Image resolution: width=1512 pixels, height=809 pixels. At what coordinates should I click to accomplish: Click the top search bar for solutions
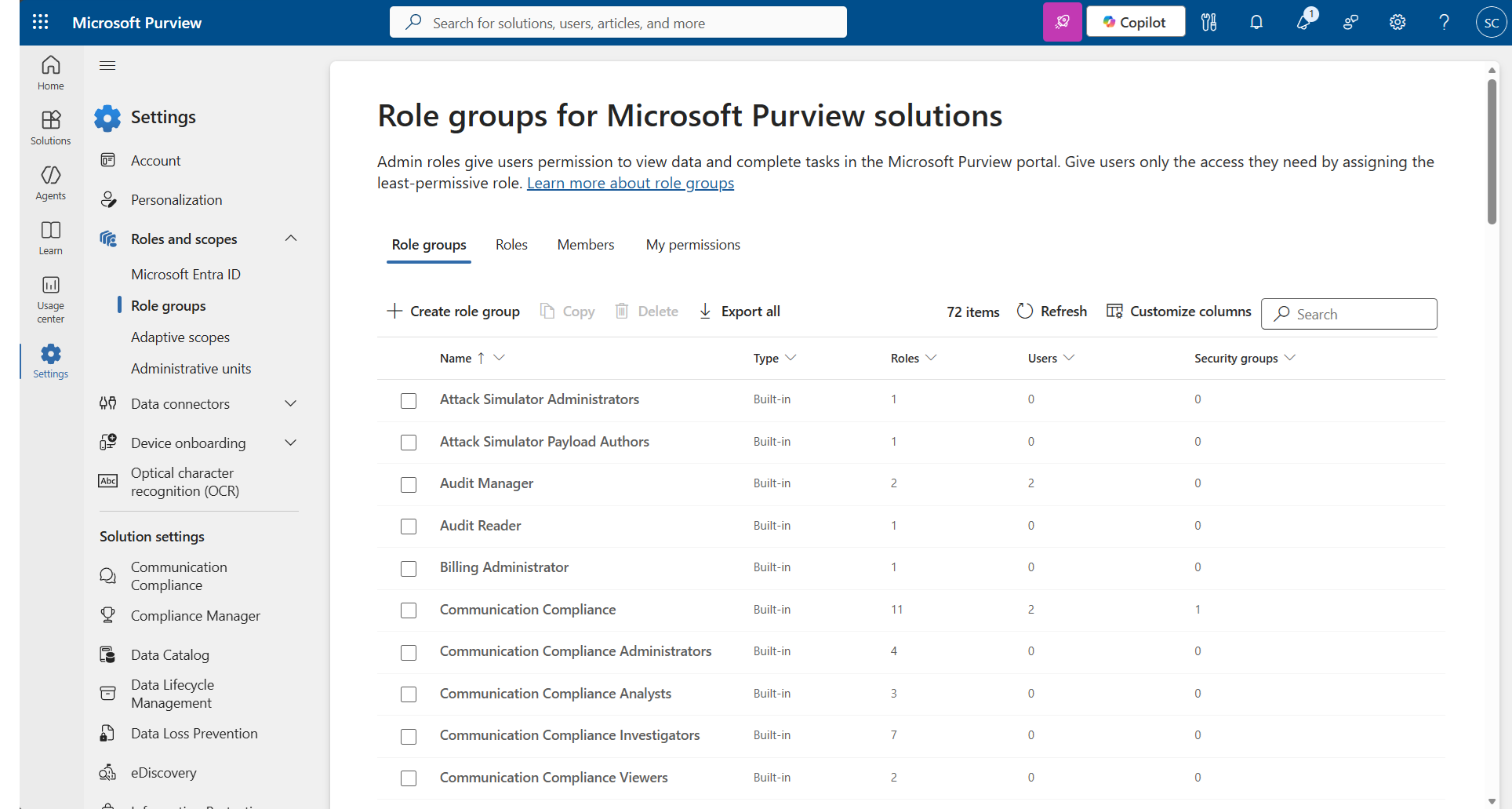tap(618, 22)
